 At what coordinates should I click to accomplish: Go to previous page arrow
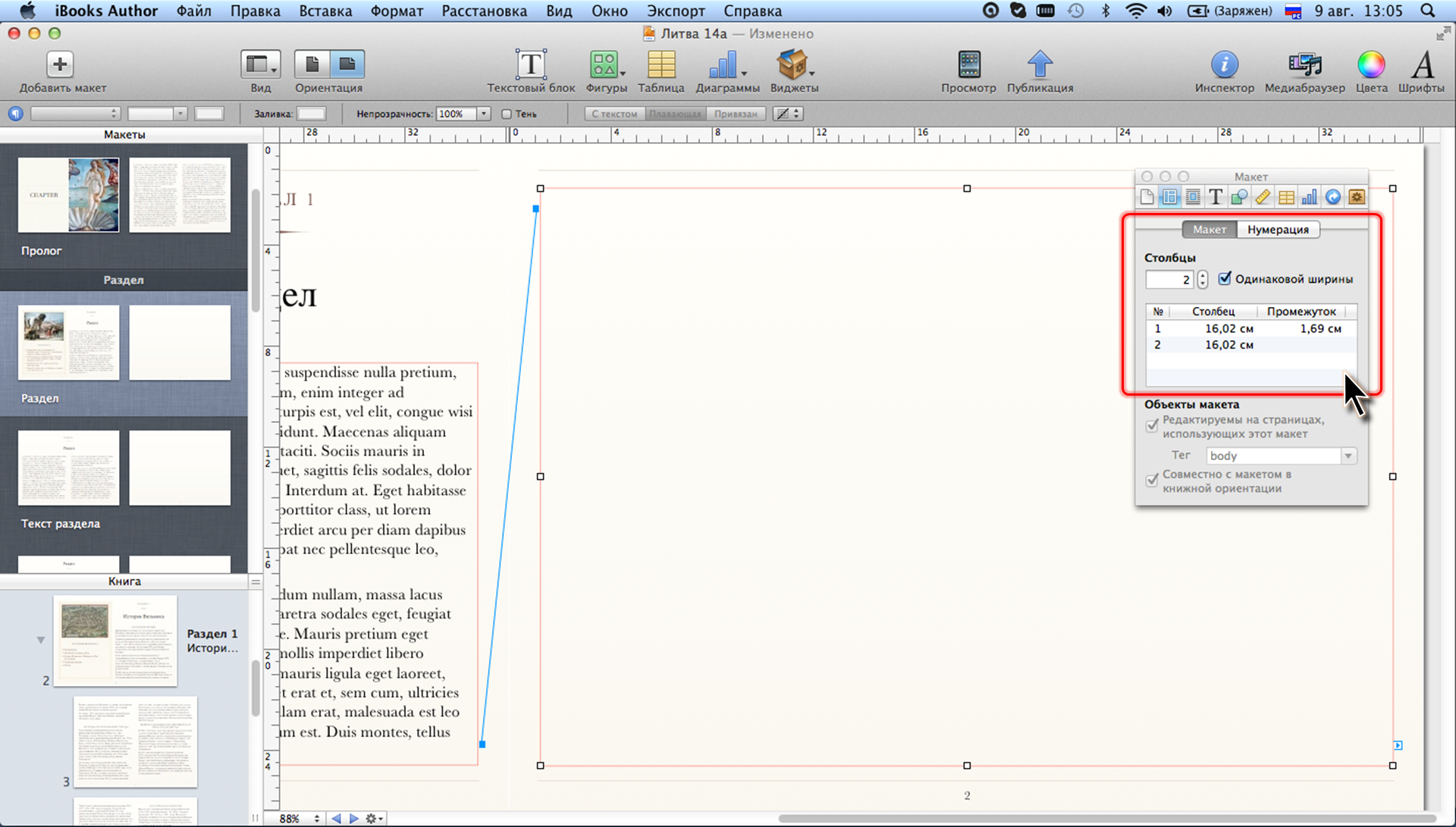pos(336,819)
